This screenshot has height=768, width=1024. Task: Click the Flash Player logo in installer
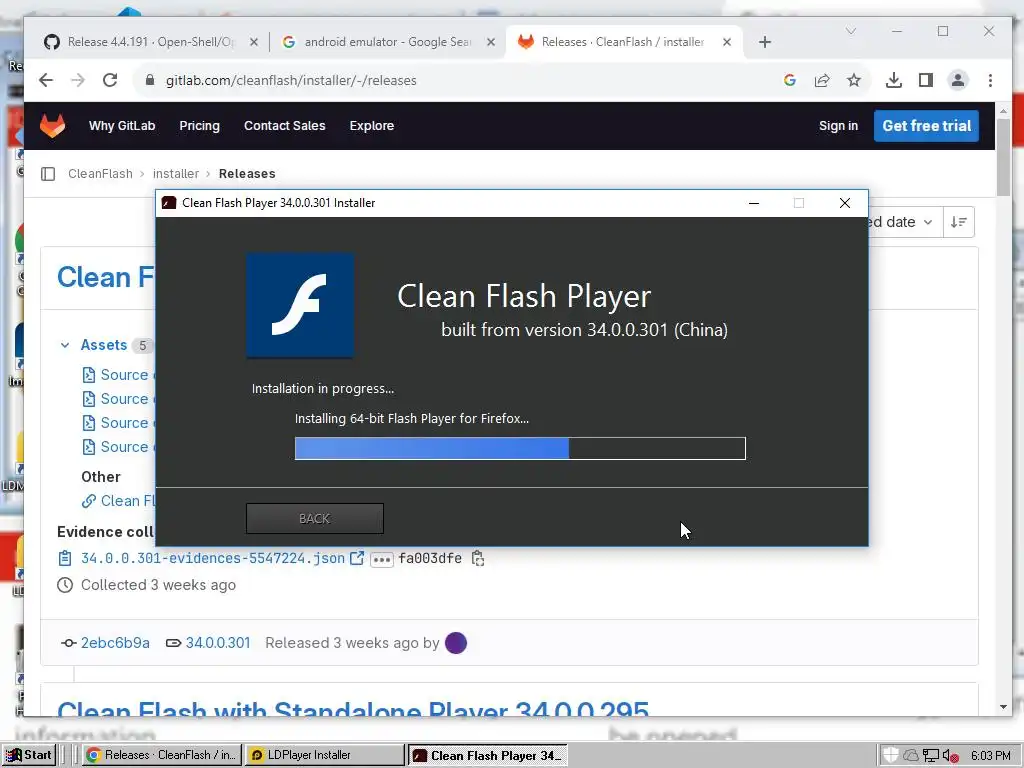pos(300,305)
